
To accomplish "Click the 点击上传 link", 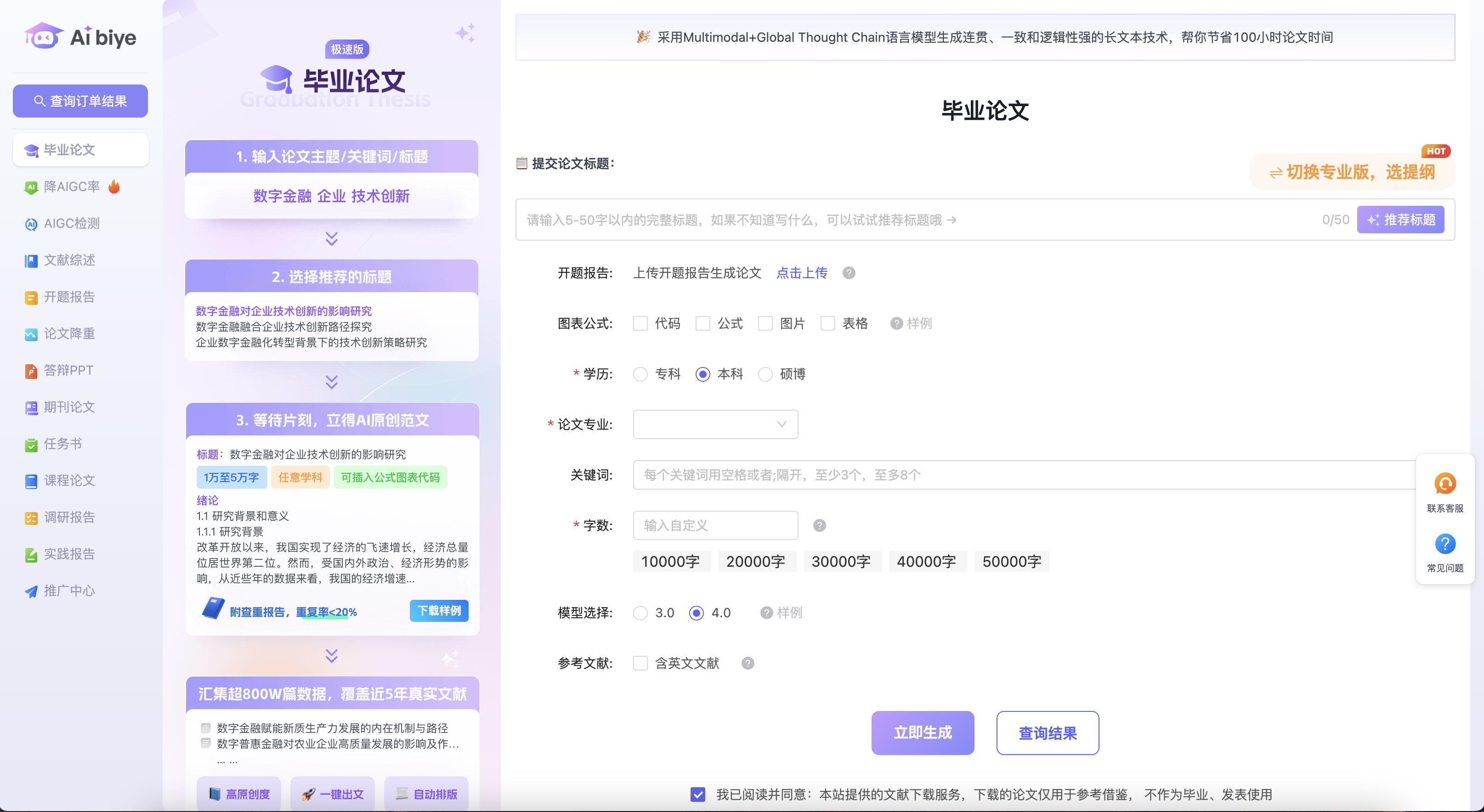I will tap(801, 273).
